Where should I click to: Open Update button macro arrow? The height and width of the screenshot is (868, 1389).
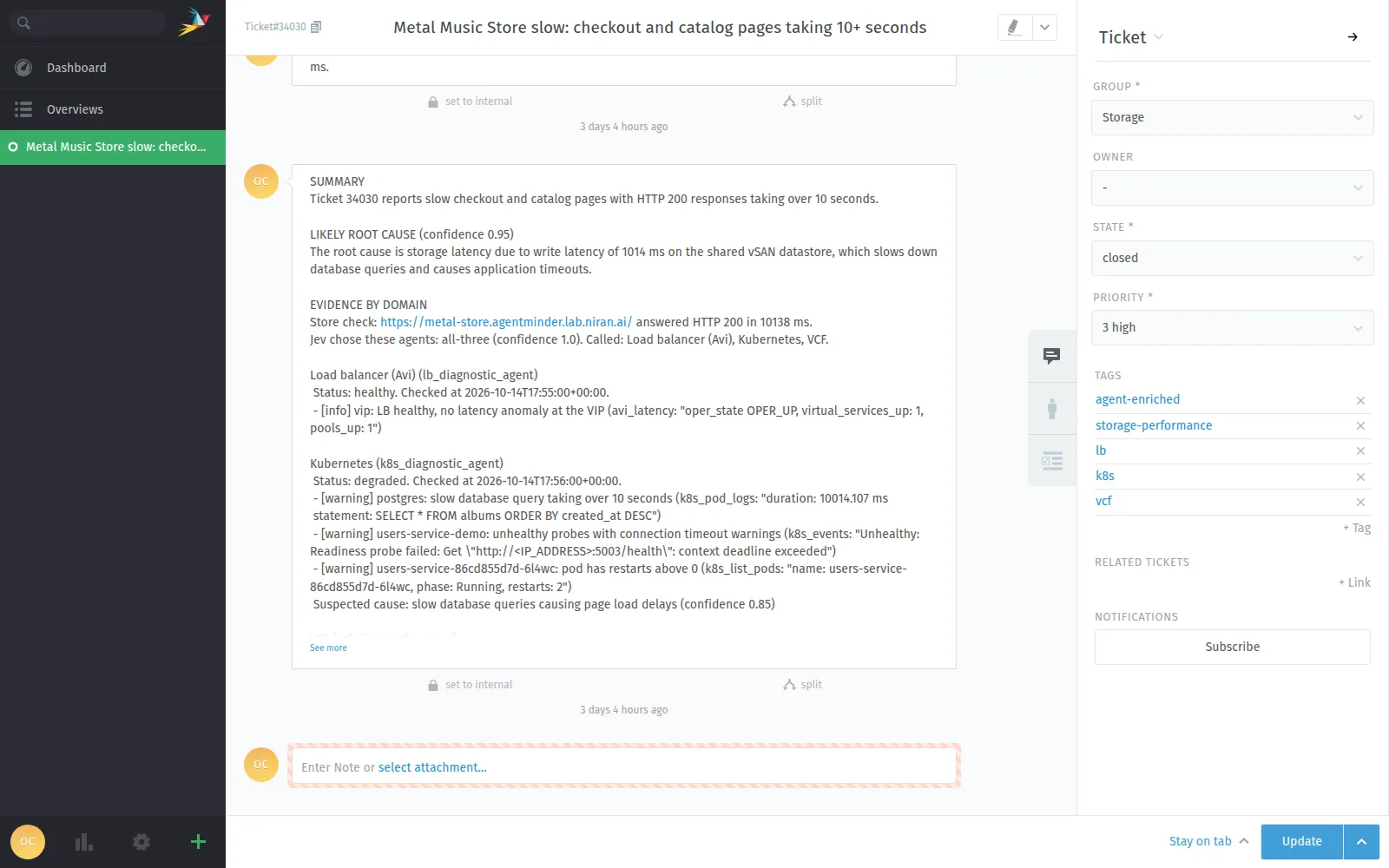click(1361, 841)
